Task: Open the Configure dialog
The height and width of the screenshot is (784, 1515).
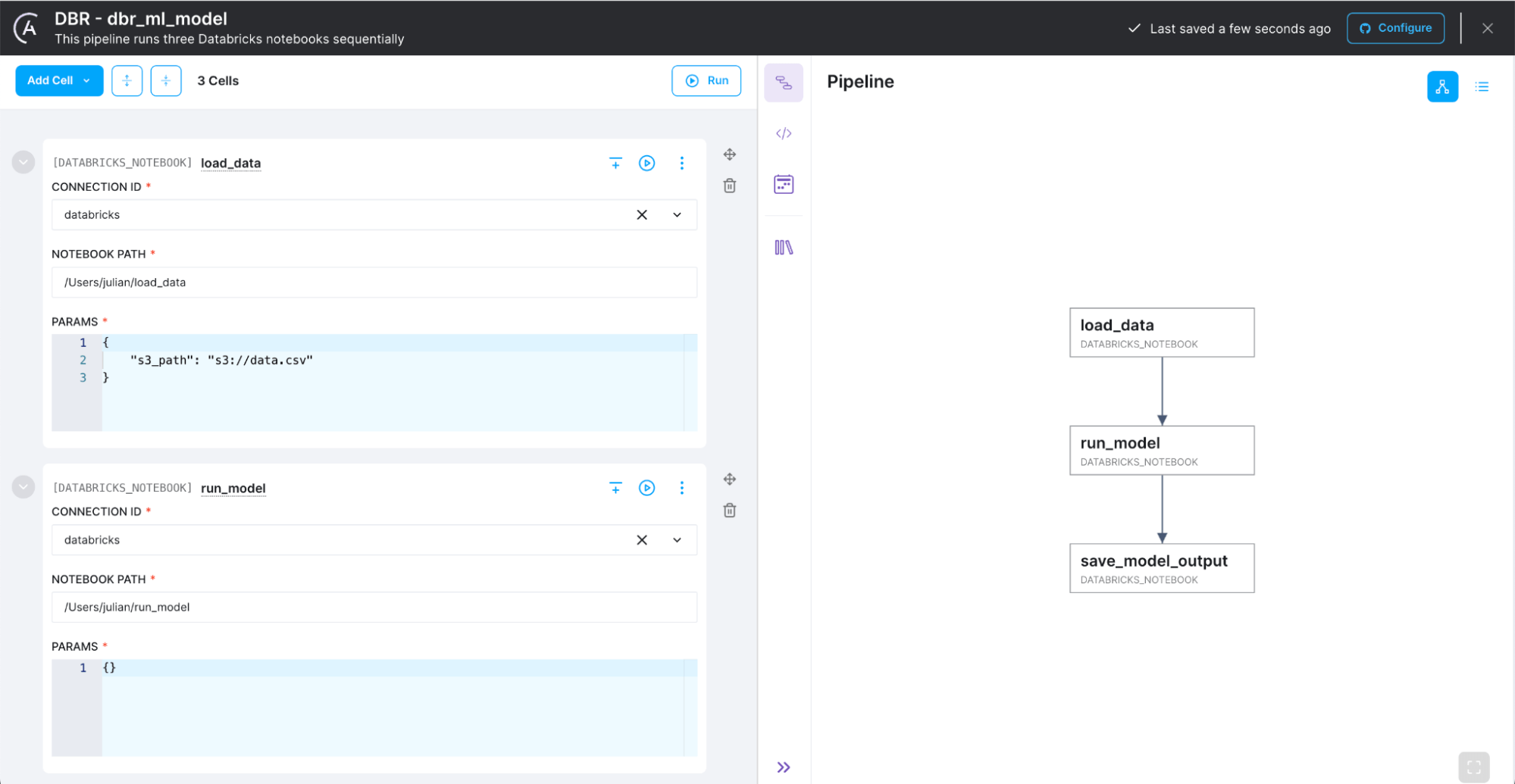Action: (x=1395, y=27)
